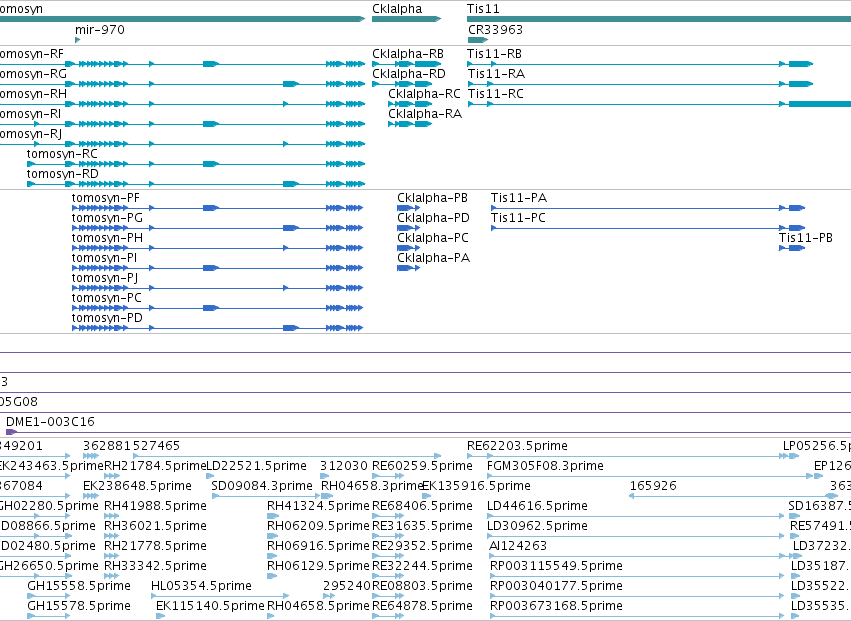This screenshot has width=851, height=621.
Task: Click the 312030 feature label
Action: (344, 466)
